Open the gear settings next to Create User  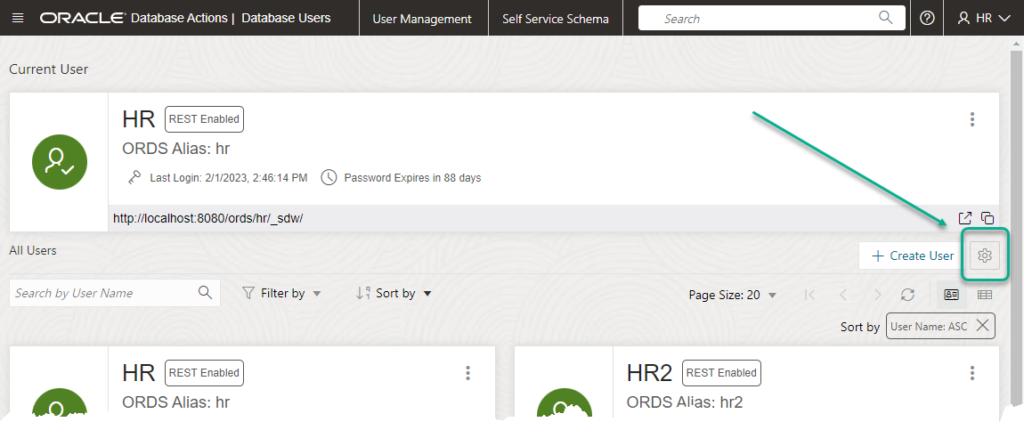pos(985,256)
